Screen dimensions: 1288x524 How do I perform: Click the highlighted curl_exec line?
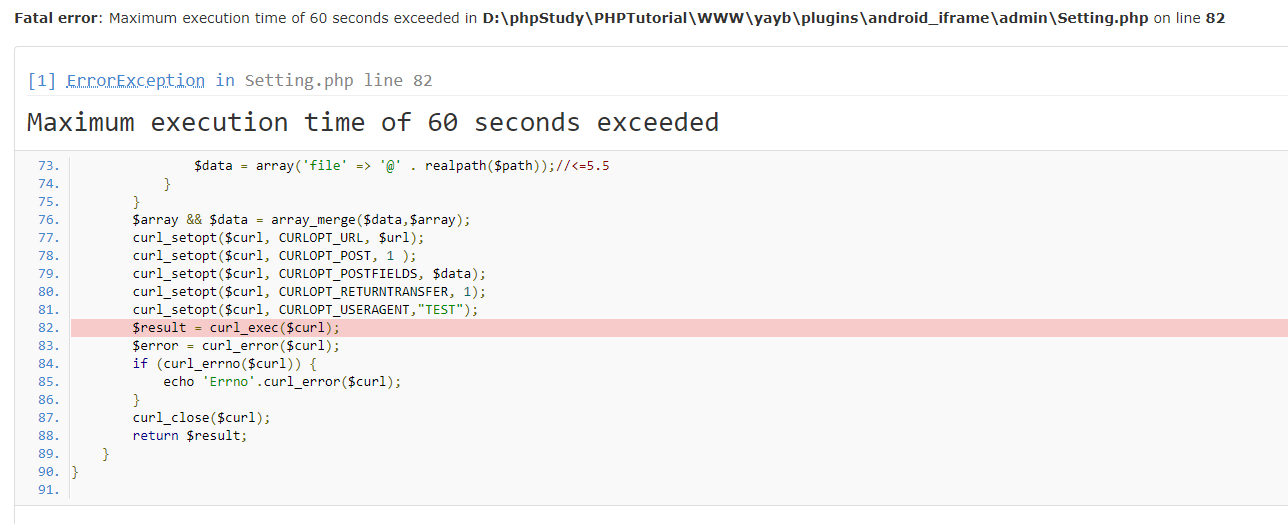pos(236,327)
